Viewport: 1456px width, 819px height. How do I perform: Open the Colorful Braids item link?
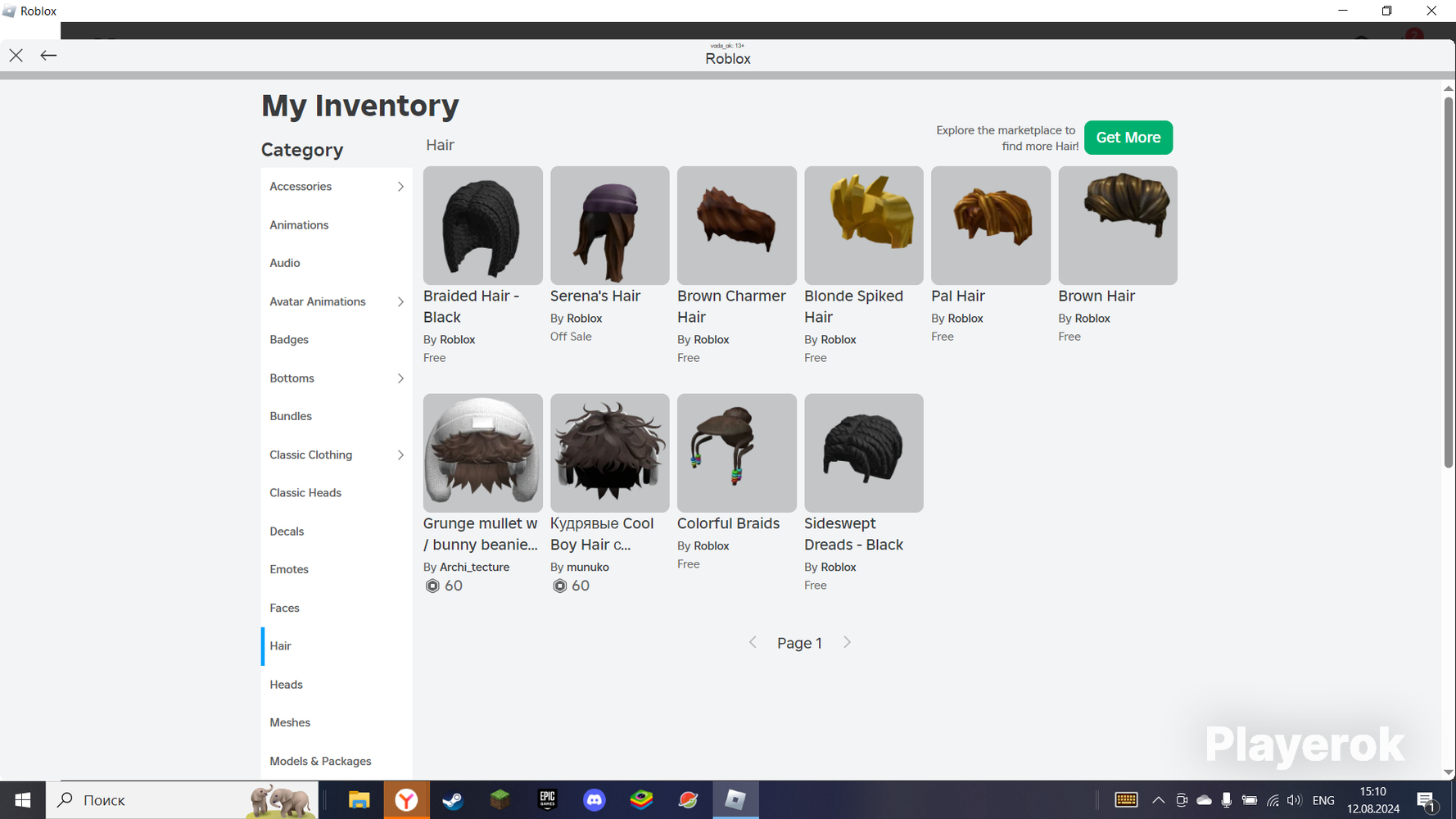(x=728, y=524)
